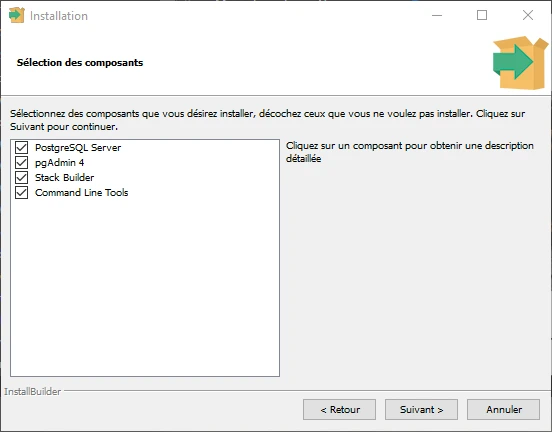552x432 pixels.
Task: Cancel installation with the Annuler button
Action: coord(503,409)
